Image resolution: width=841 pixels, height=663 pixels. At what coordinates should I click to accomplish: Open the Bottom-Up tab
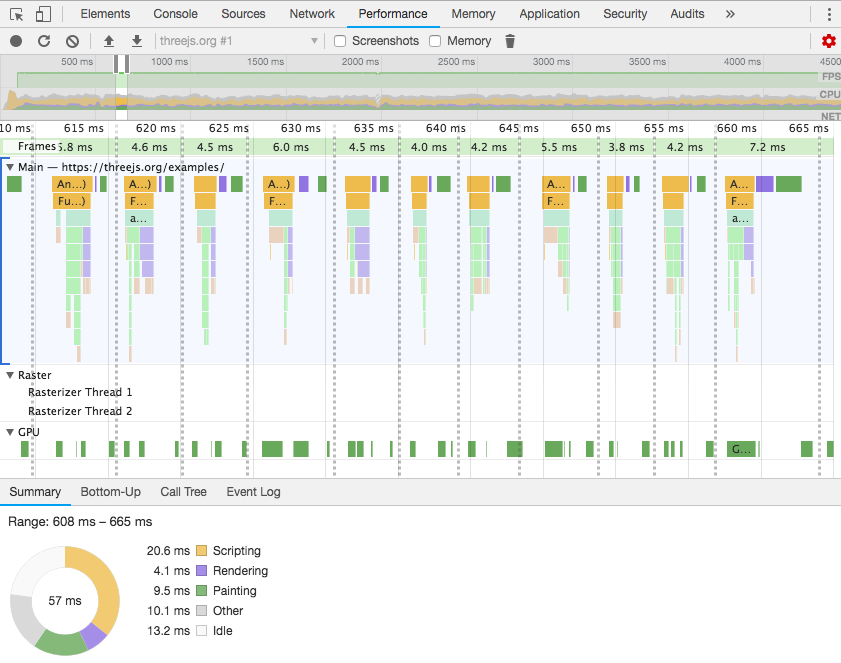coord(110,492)
